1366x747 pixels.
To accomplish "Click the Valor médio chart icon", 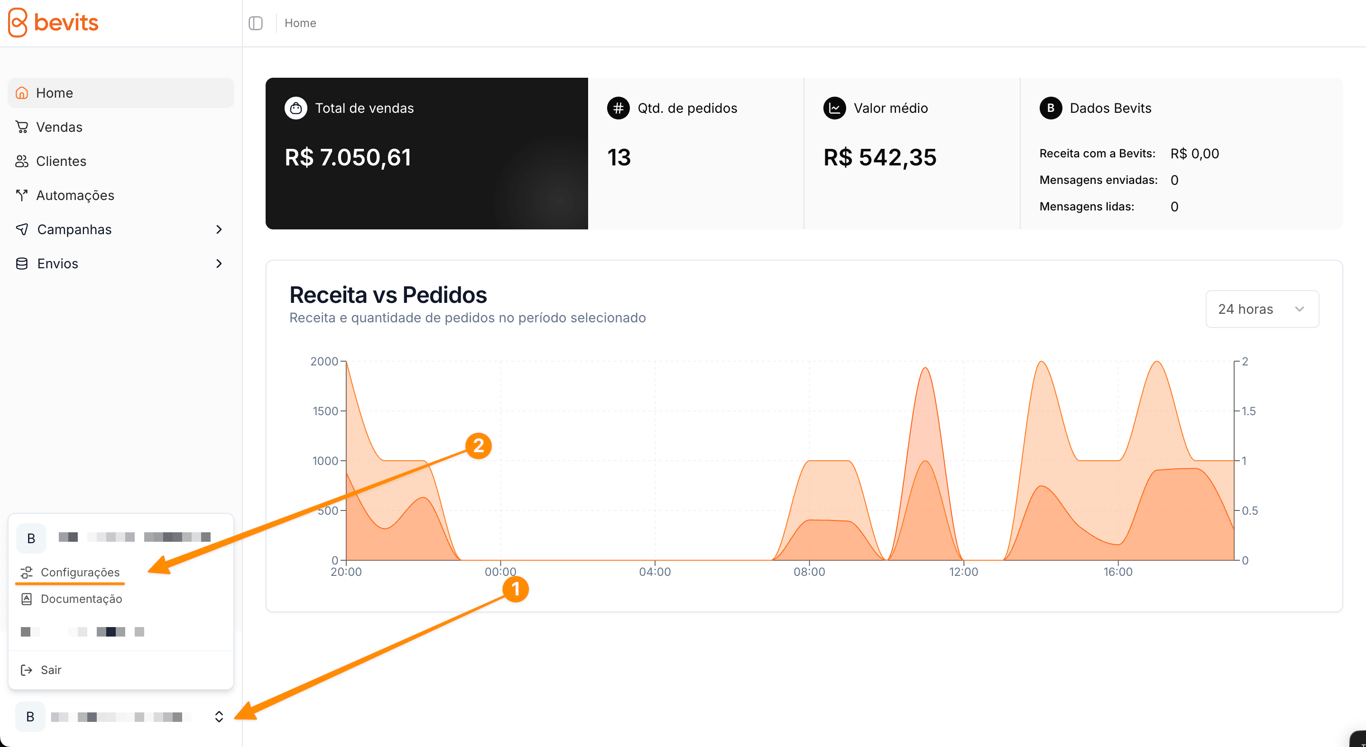I will tap(834, 108).
